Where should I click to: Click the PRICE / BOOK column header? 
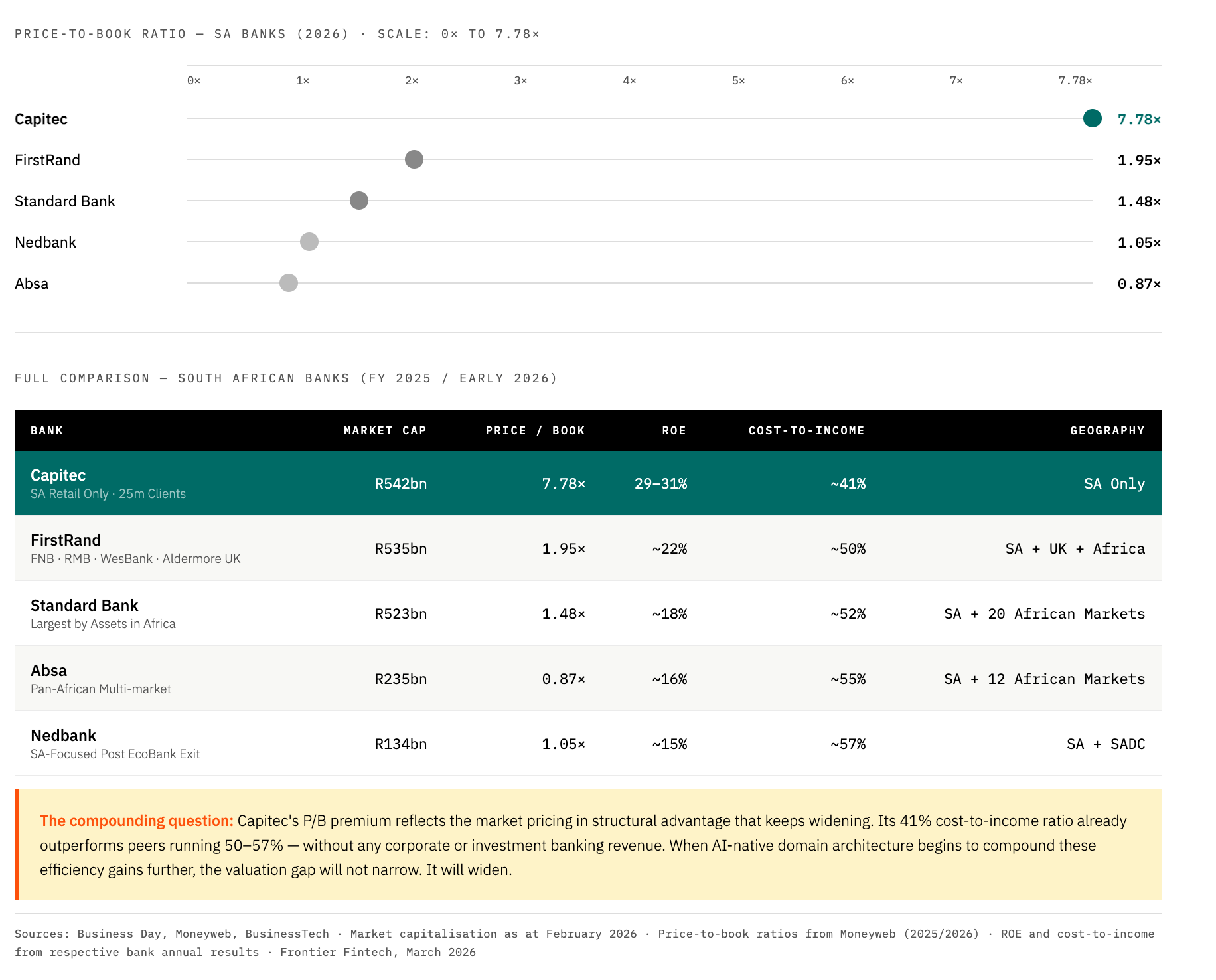click(x=535, y=430)
